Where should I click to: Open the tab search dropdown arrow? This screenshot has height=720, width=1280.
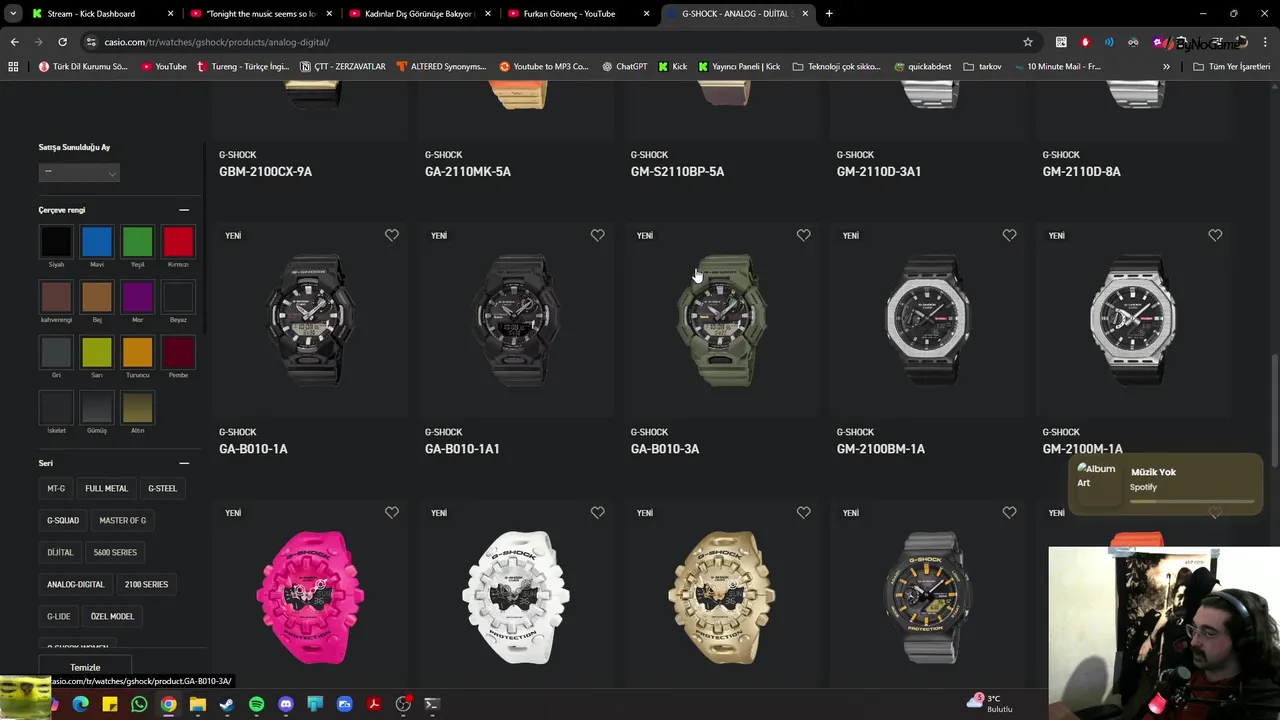(x=12, y=14)
